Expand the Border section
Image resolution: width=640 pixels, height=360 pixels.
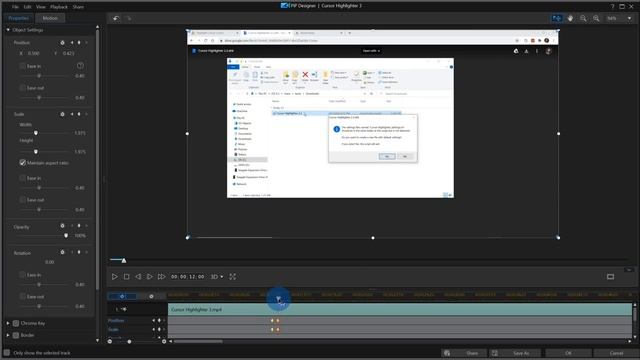tap(8, 335)
